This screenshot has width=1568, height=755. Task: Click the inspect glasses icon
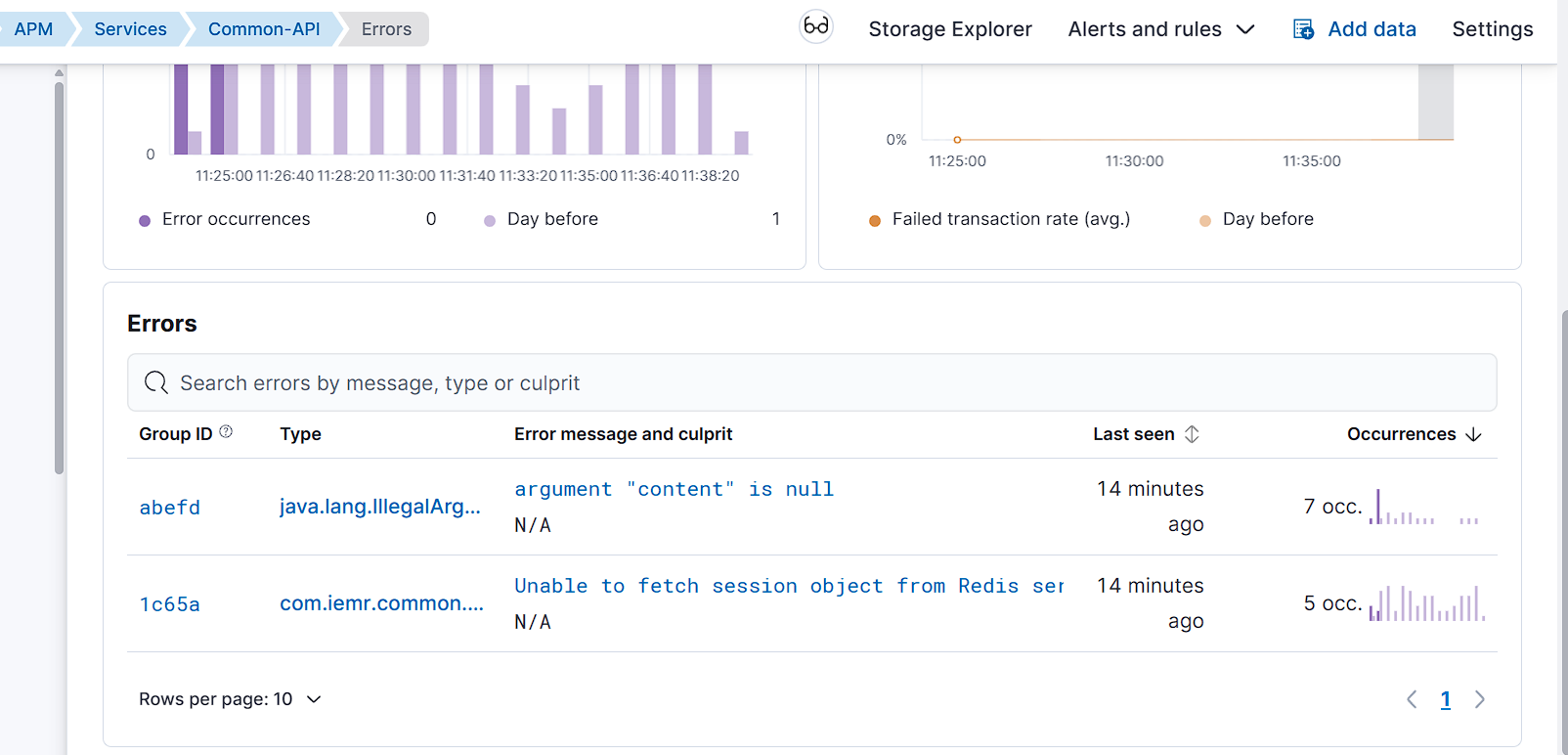[815, 26]
